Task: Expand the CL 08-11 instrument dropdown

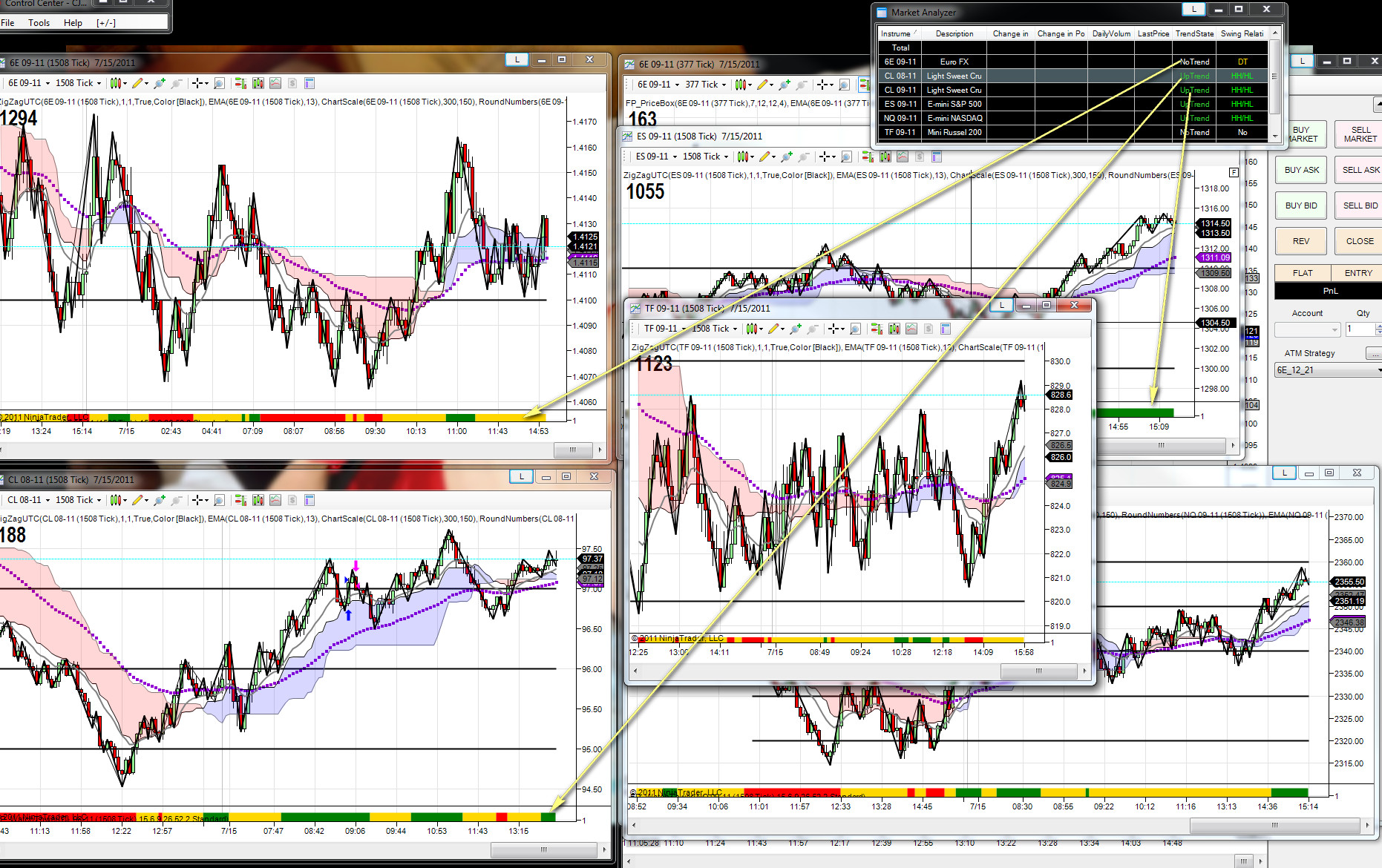Action: tap(29, 500)
